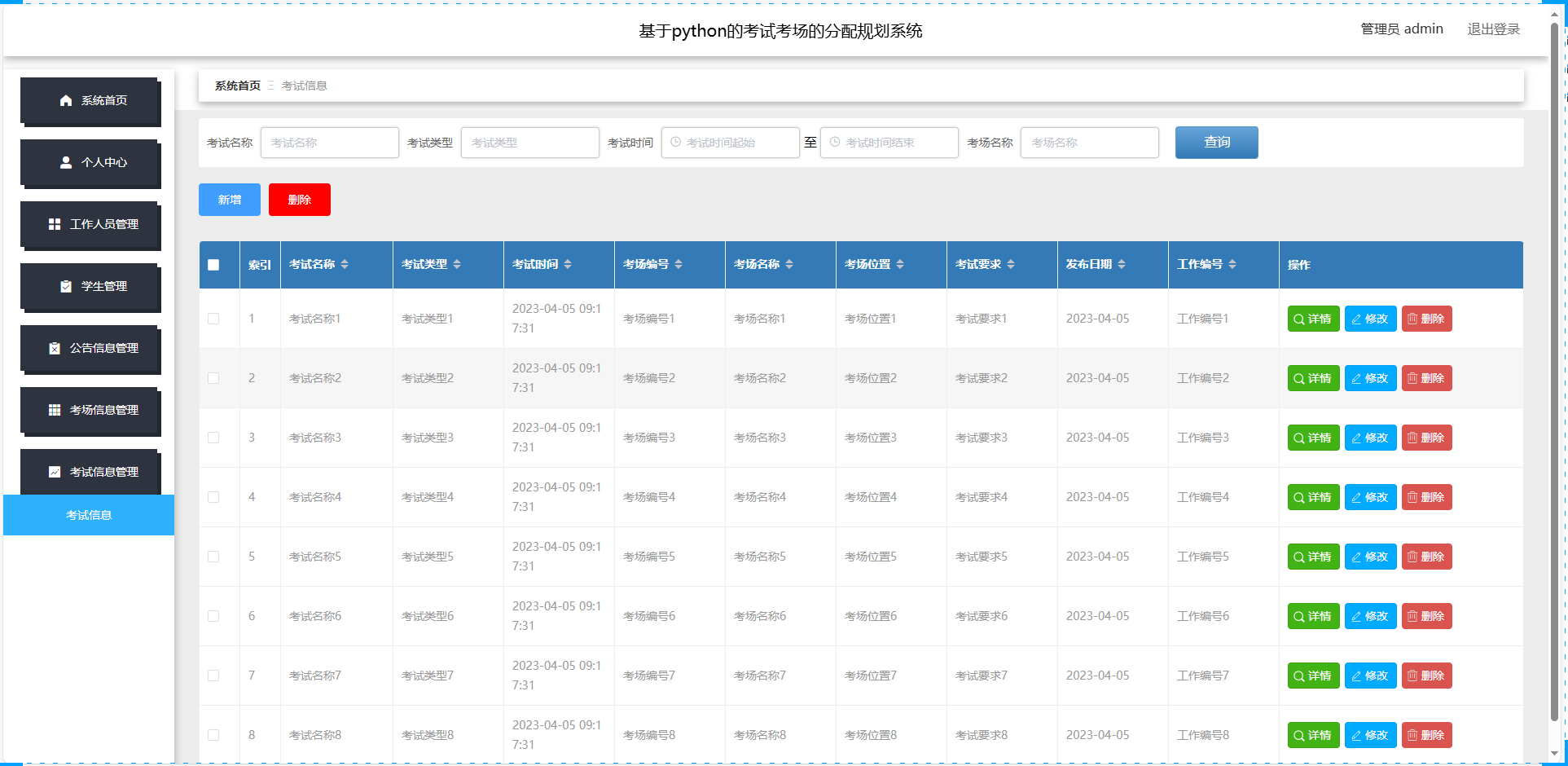The height and width of the screenshot is (766, 1568).
Task: Check the row 2 checkbox for 考试名称2
Action: click(213, 378)
